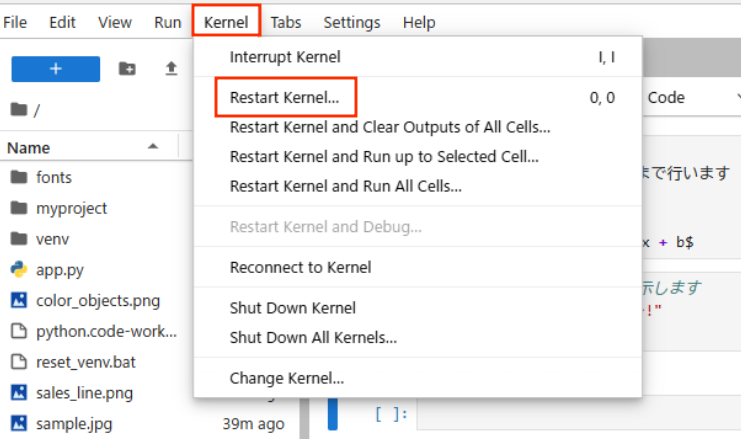Sort files by Name column header
This screenshot has height=439, width=741.
(x=30, y=147)
